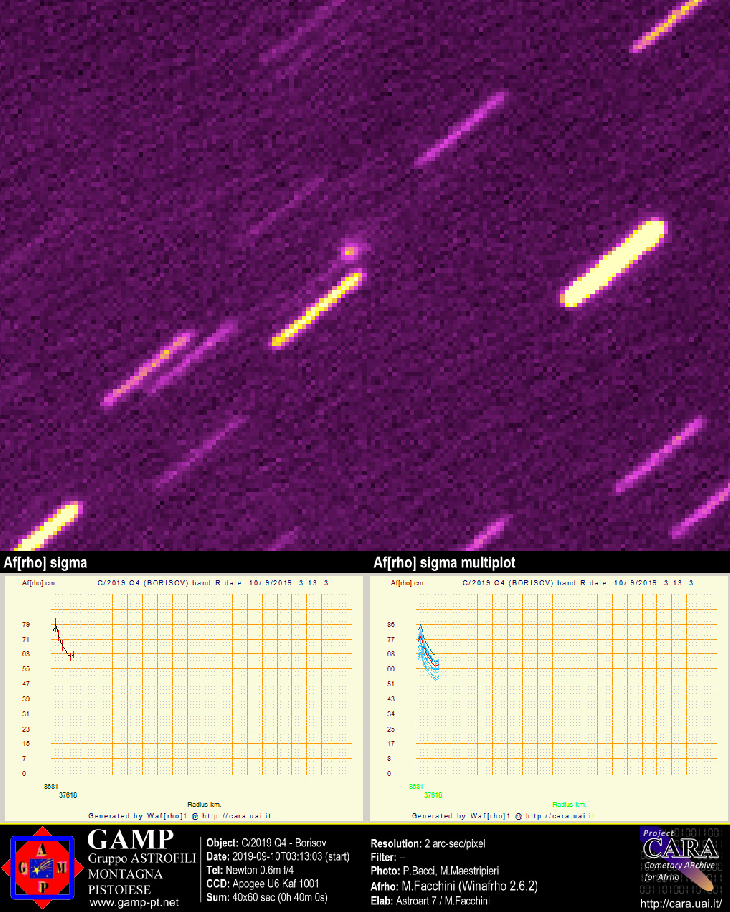Click the red curve in Af[rho] sigma plot
Viewport: 730px width, 912px height.
tap(62, 642)
